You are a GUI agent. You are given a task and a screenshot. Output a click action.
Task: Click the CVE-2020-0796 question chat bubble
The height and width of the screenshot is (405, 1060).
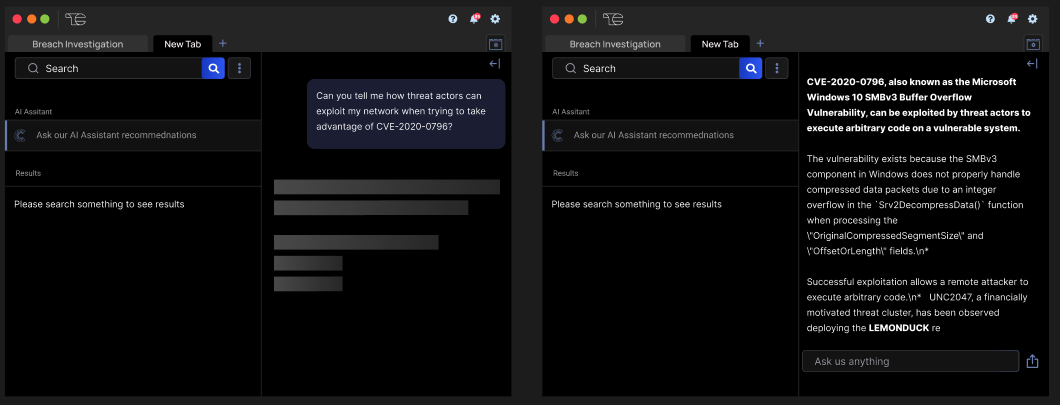tap(406, 114)
